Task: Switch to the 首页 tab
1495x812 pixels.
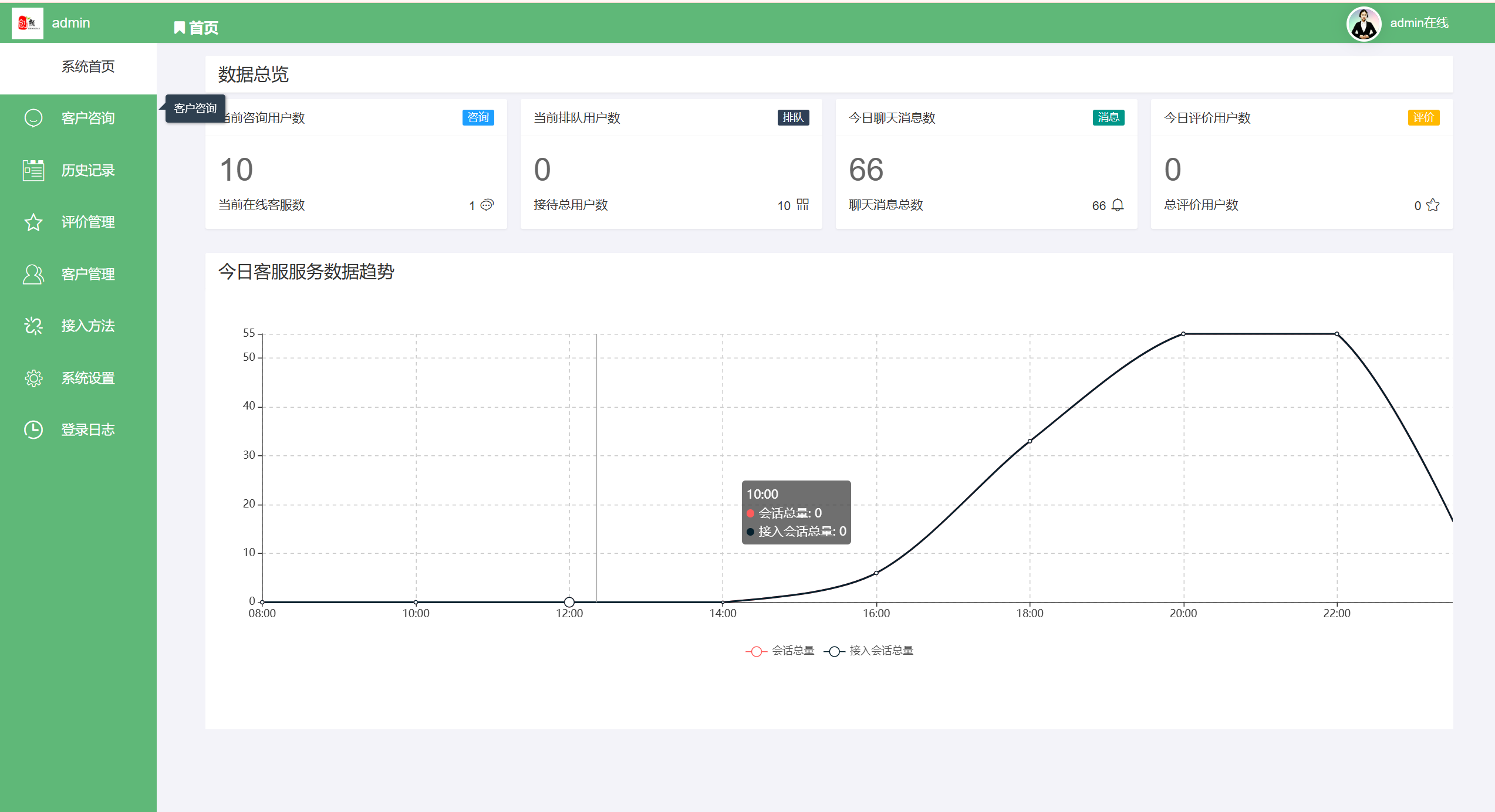Action: point(197,28)
